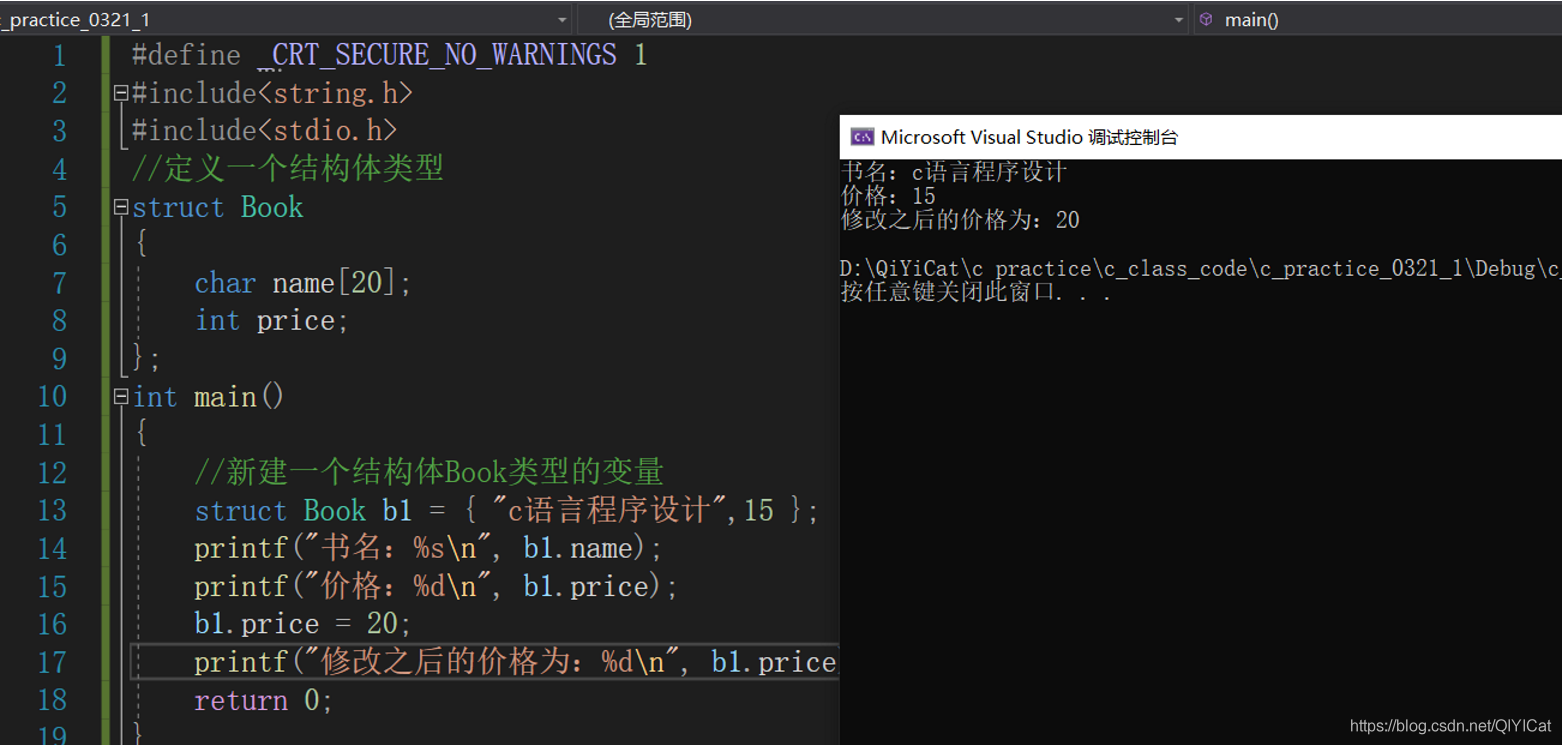The width and height of the screenshot is (1562, 745).
Task: Click line number 1 in the gutter
Action: 59,55
